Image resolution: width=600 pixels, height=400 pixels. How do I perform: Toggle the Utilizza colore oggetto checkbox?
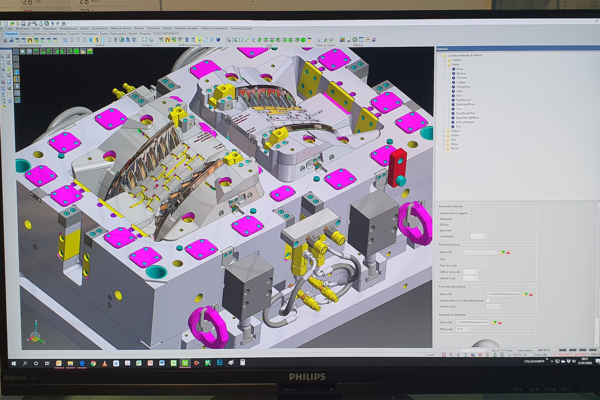tap(473, 213)
